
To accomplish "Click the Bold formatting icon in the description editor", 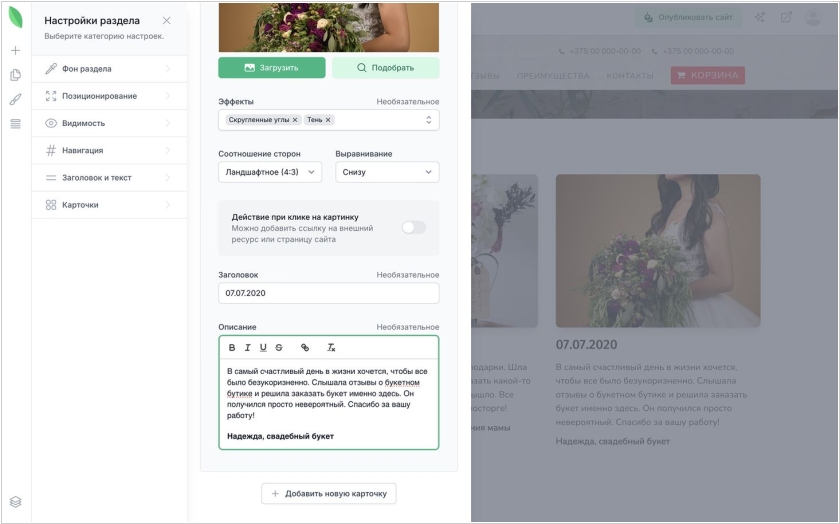I will point(232,348).
